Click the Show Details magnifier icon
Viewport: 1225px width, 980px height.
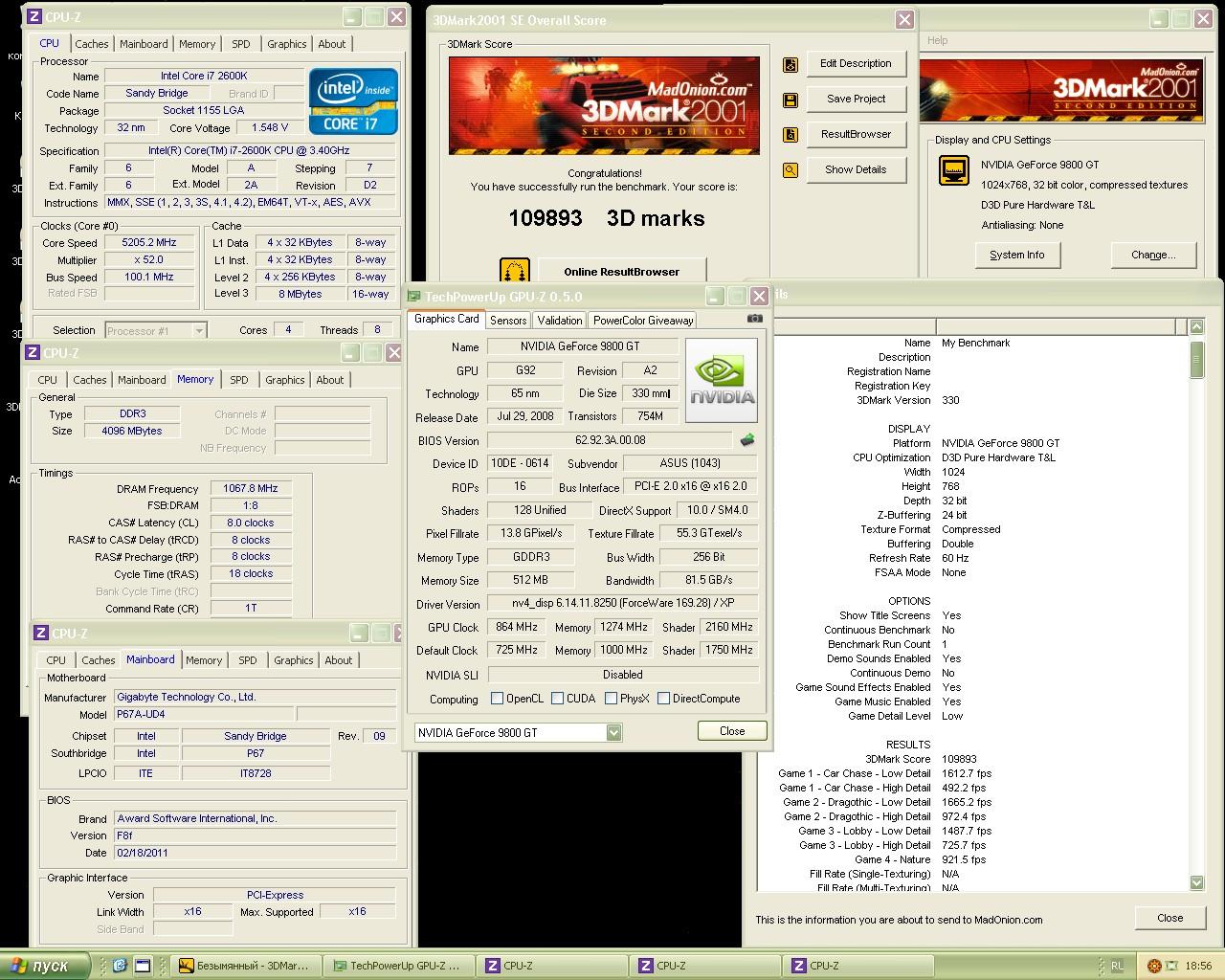(791, 170)
